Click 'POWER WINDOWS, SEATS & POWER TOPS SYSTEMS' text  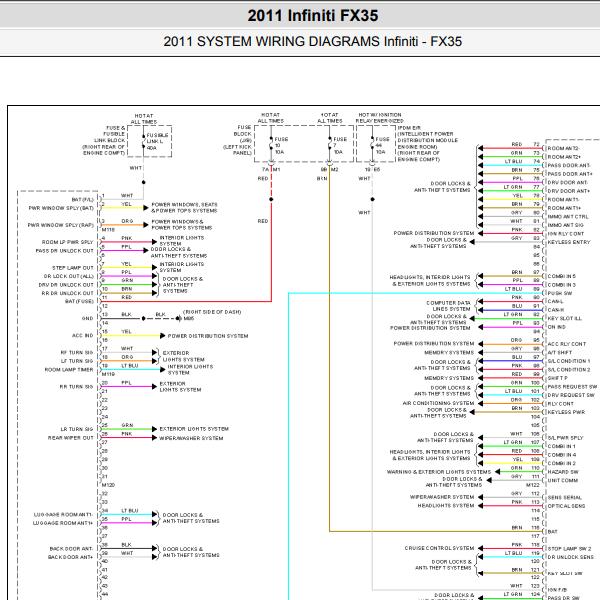tap(184, 207)
